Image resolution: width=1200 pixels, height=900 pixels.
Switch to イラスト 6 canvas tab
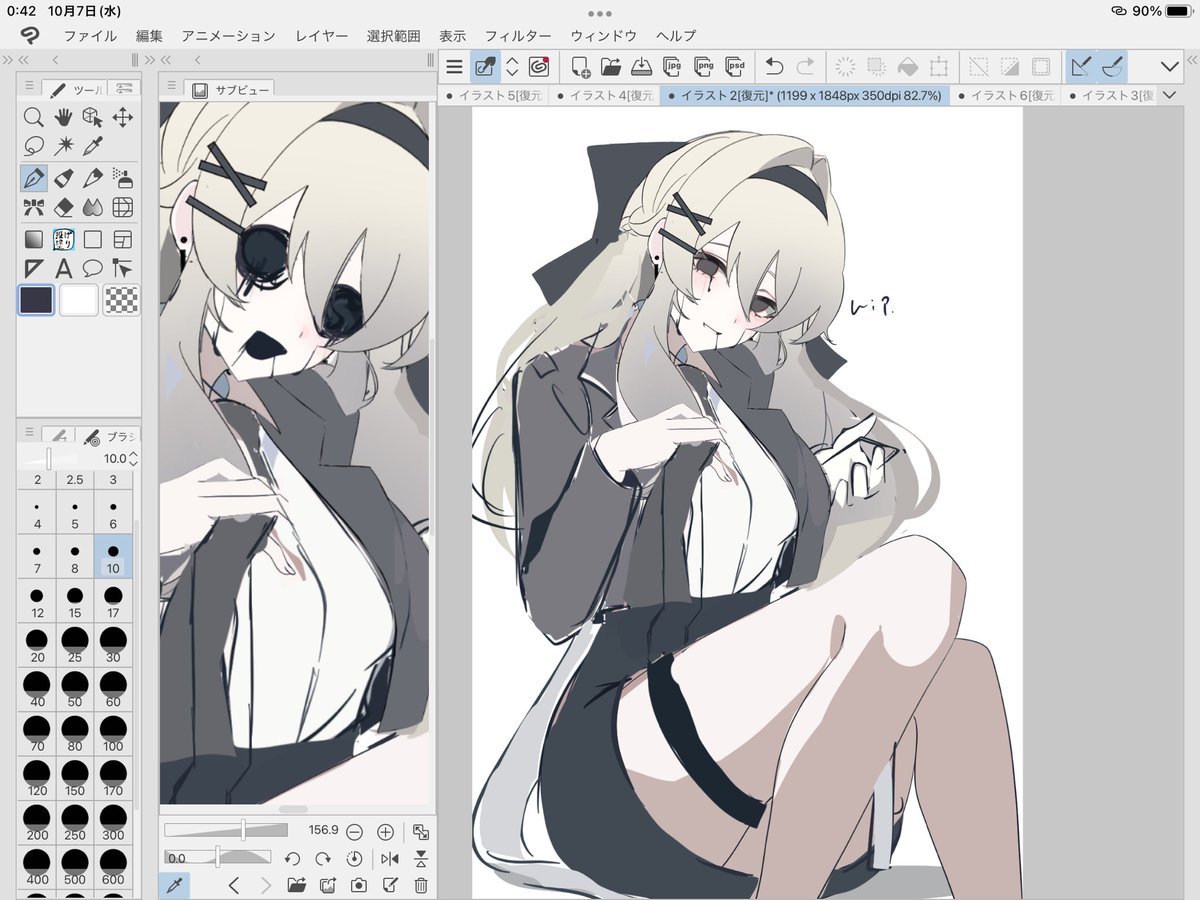(1006, 95)
